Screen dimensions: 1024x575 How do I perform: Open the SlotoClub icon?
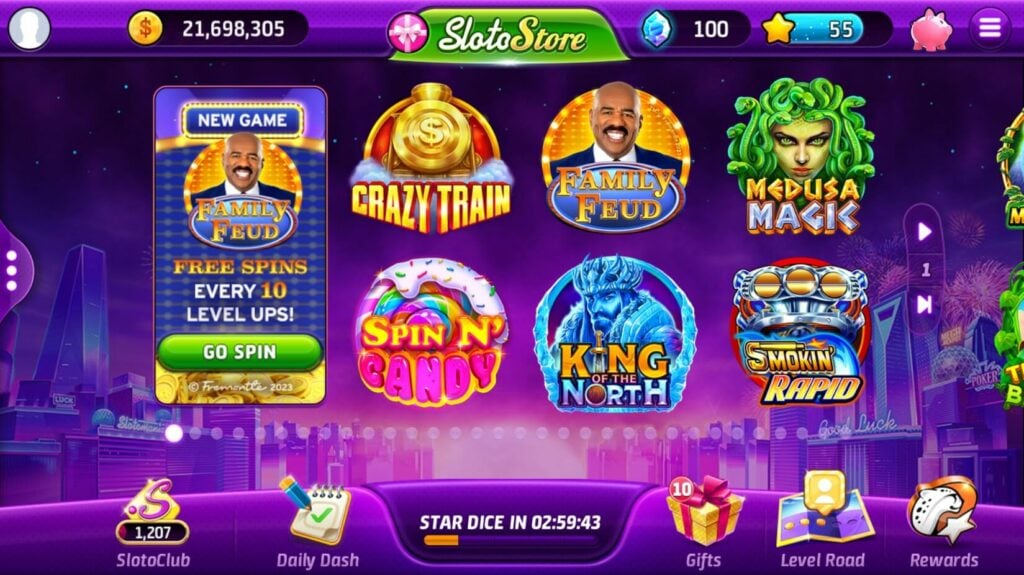tap(152, 512)
